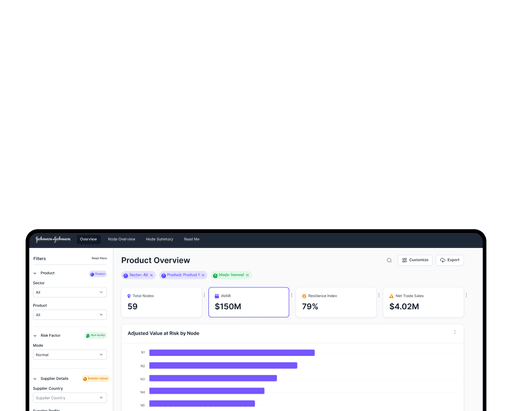This screenshot has height=411, width=512.
Task: Click the Filters heading
Action: [x=40, y=259]
